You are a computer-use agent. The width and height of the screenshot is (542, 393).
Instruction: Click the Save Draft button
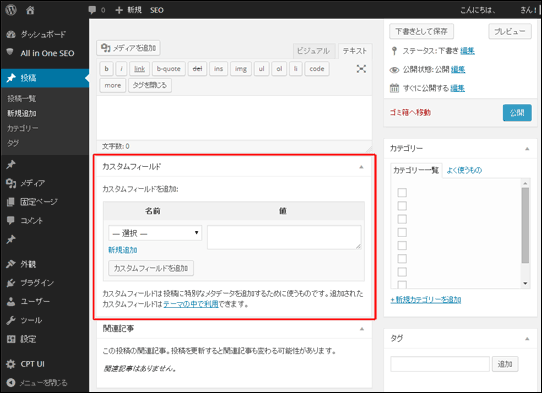click(421, 31)
